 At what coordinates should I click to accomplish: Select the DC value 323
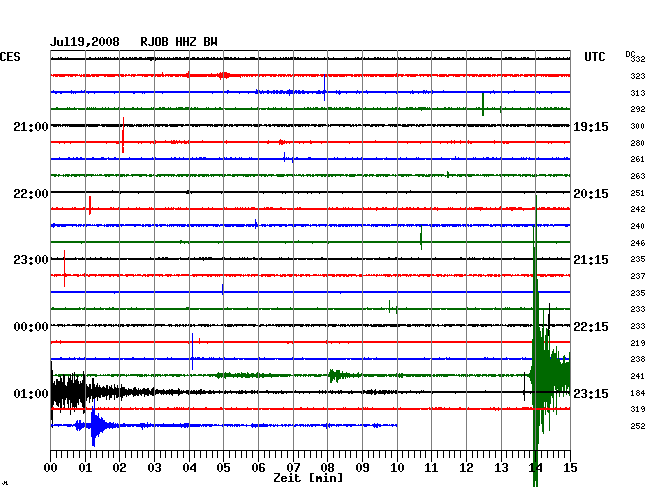pyautogui.click(x=638, y=76)
